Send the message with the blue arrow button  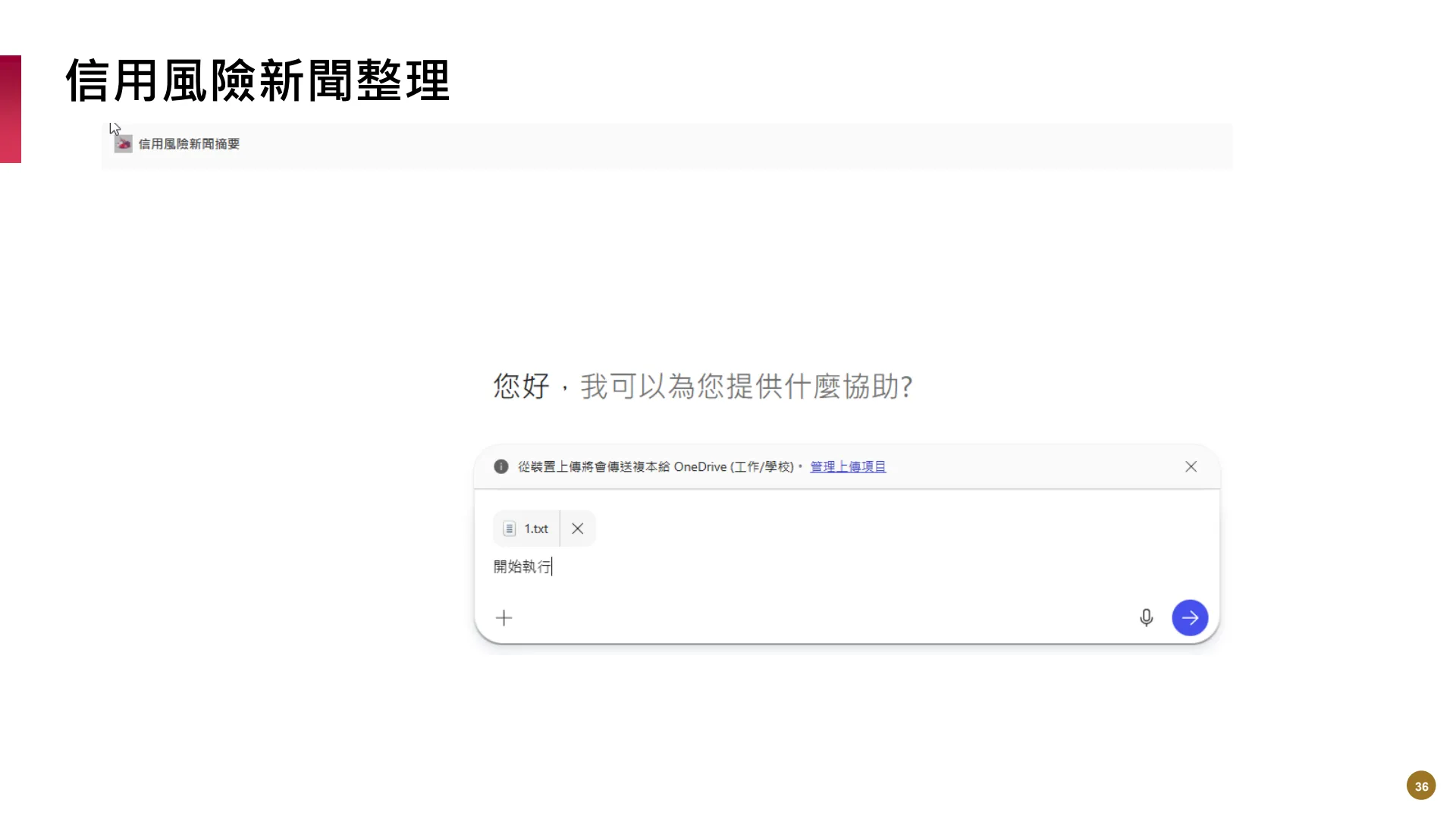coord(1190,618)
